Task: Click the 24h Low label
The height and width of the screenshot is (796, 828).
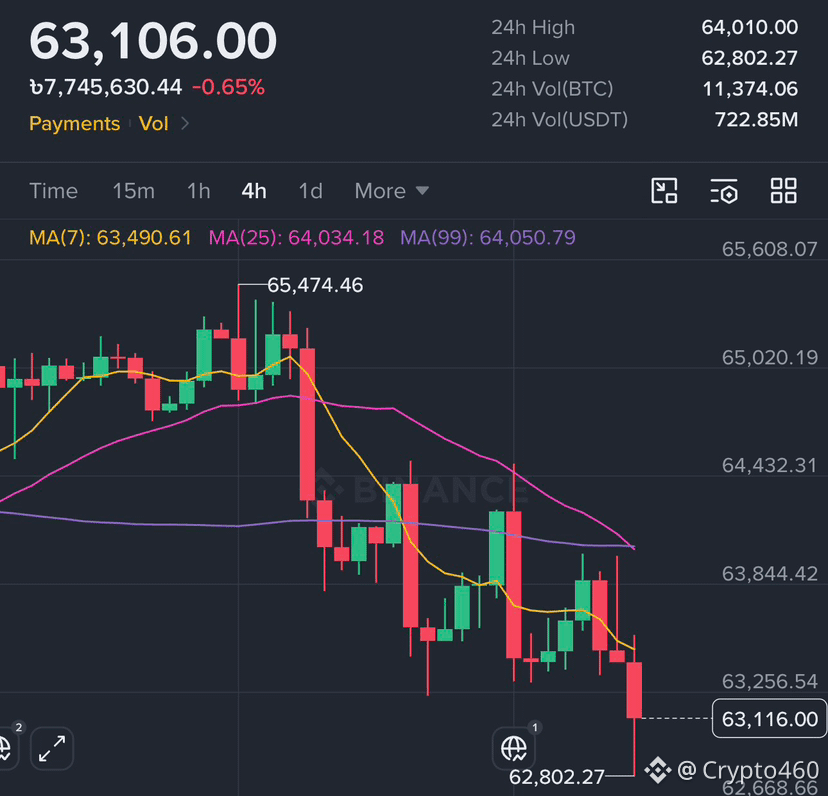Action: [530, 58]
